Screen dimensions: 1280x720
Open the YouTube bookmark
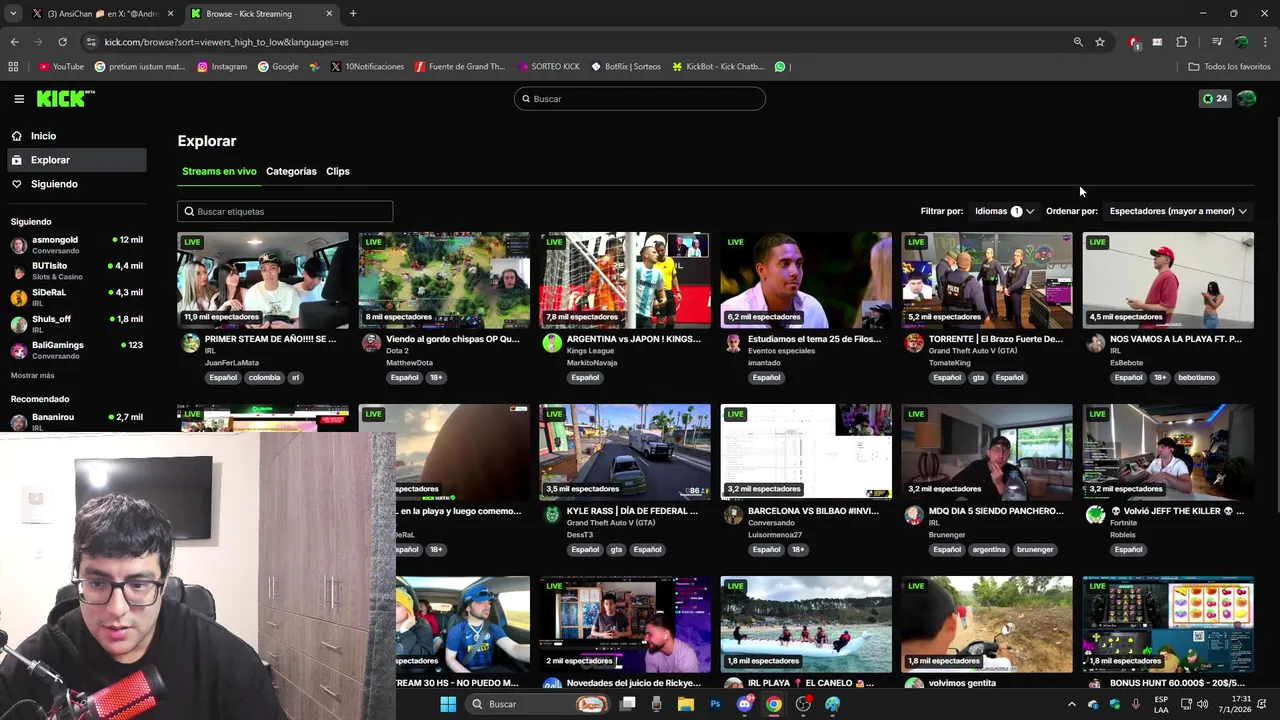[61, 67]
